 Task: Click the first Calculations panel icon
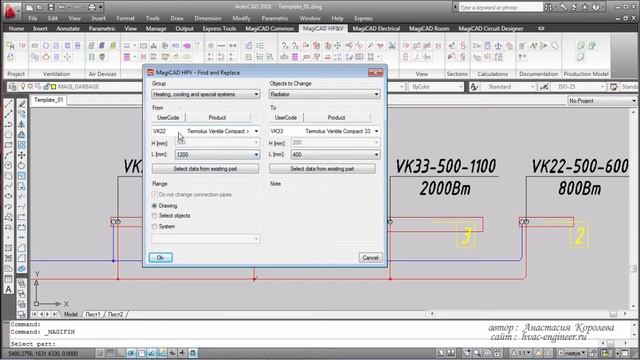pyautogui.click(x=476, y=46)
